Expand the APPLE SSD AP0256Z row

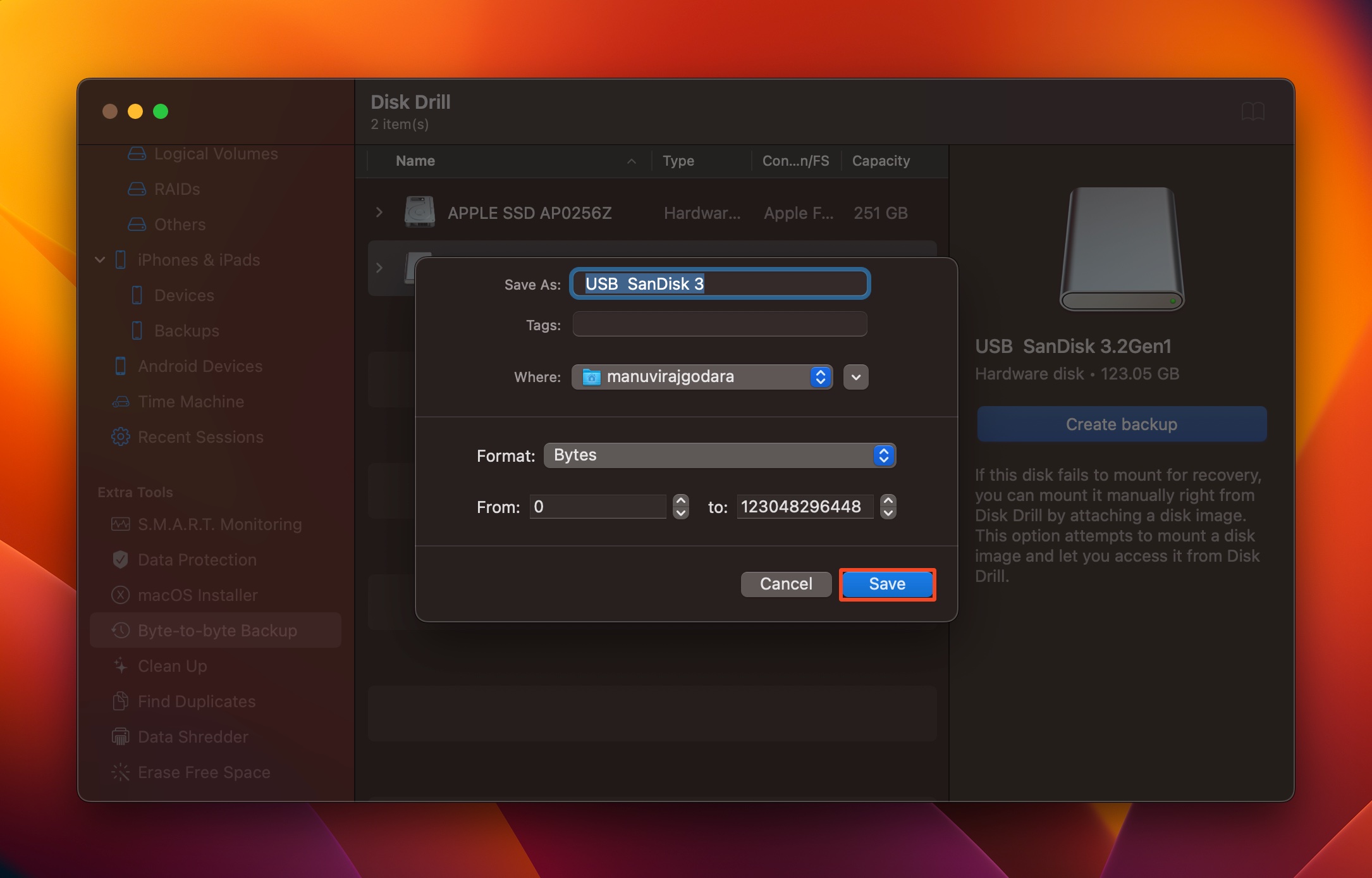coord(378,213)
